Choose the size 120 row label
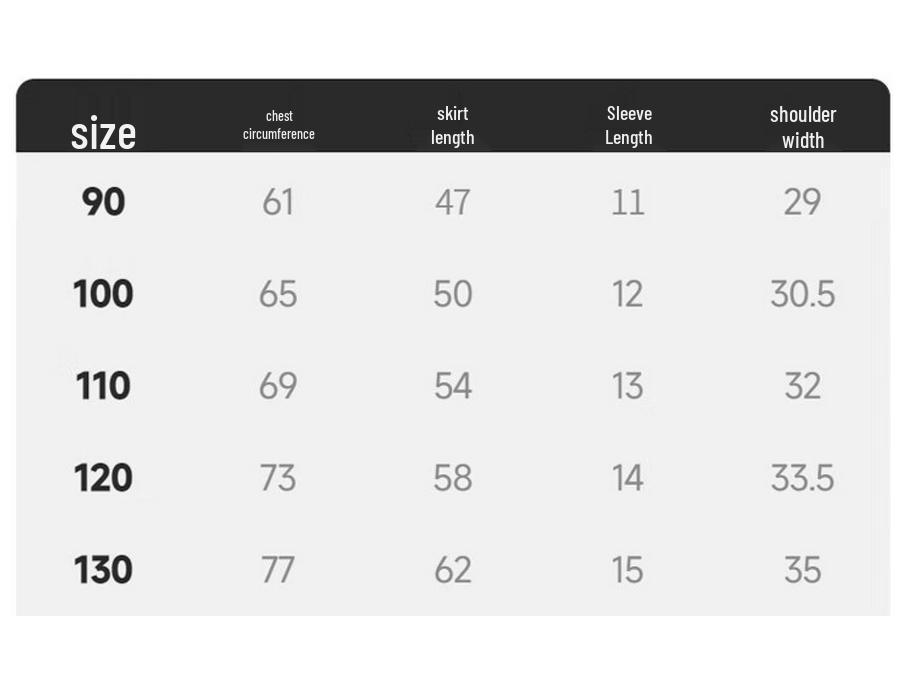 tap(103, 478)
